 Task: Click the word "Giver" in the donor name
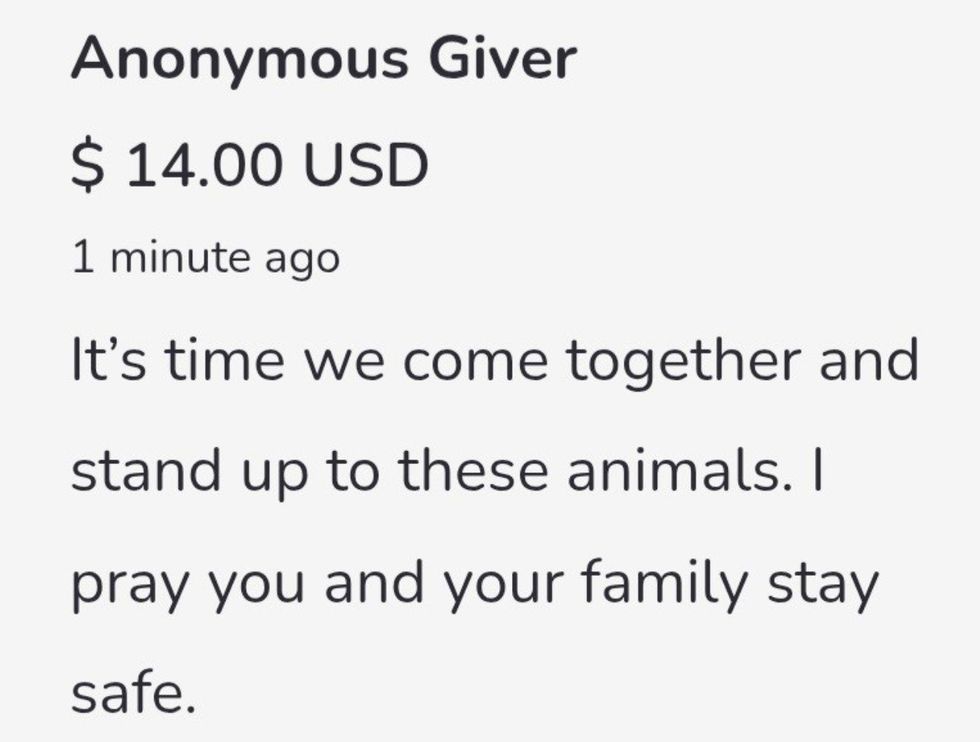503,60
